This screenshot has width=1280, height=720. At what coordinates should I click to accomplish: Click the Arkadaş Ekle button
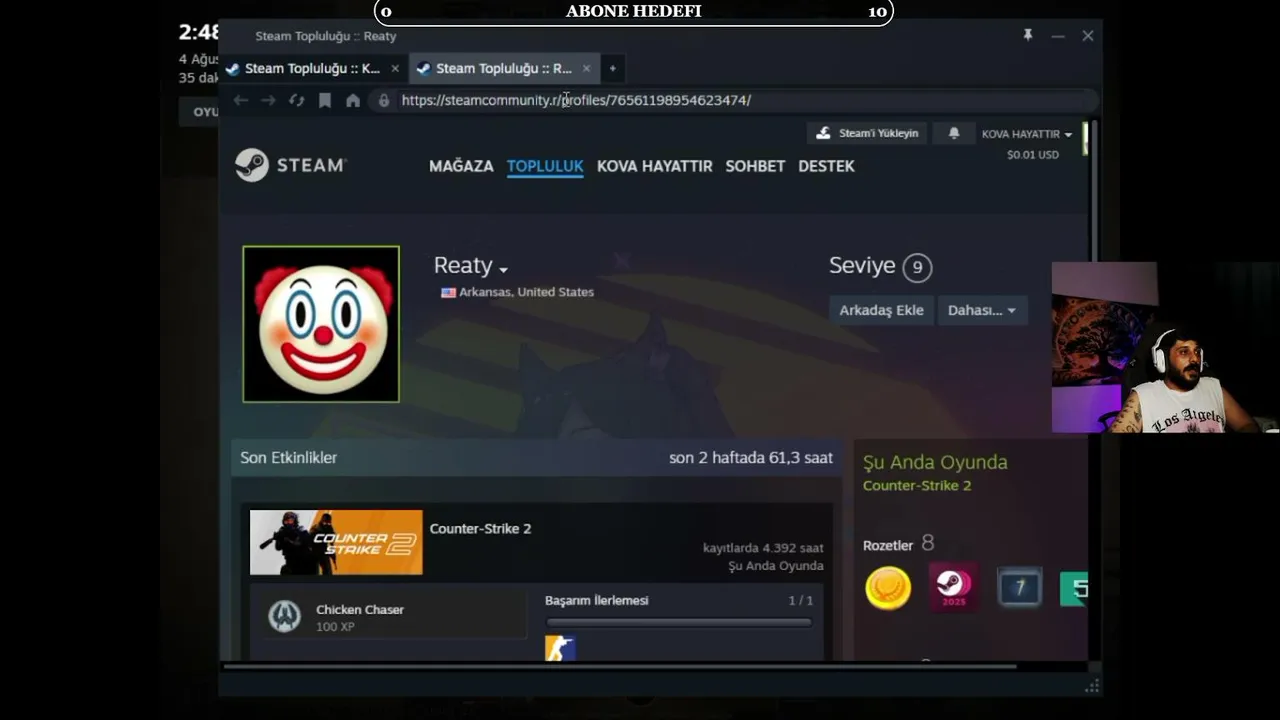point(881,310)
